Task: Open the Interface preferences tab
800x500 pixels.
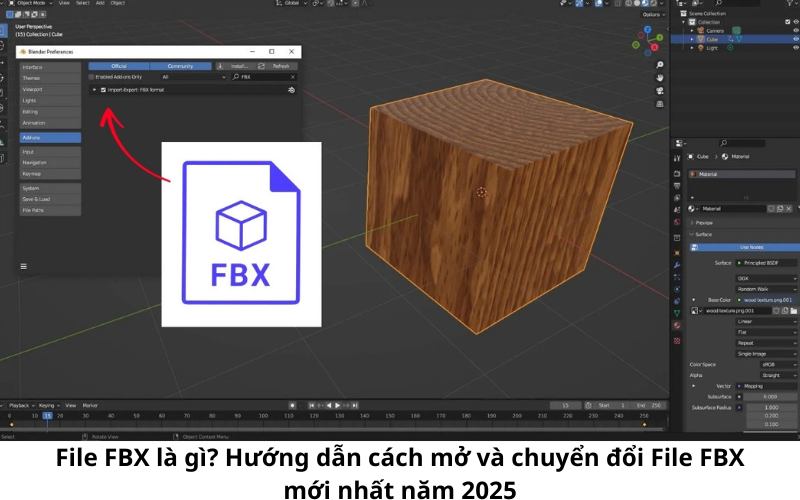Action: pos(50,67)
